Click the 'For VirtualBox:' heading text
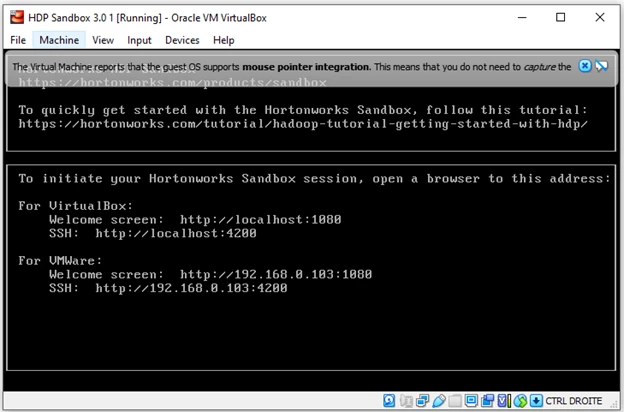 tap(76, 206)
